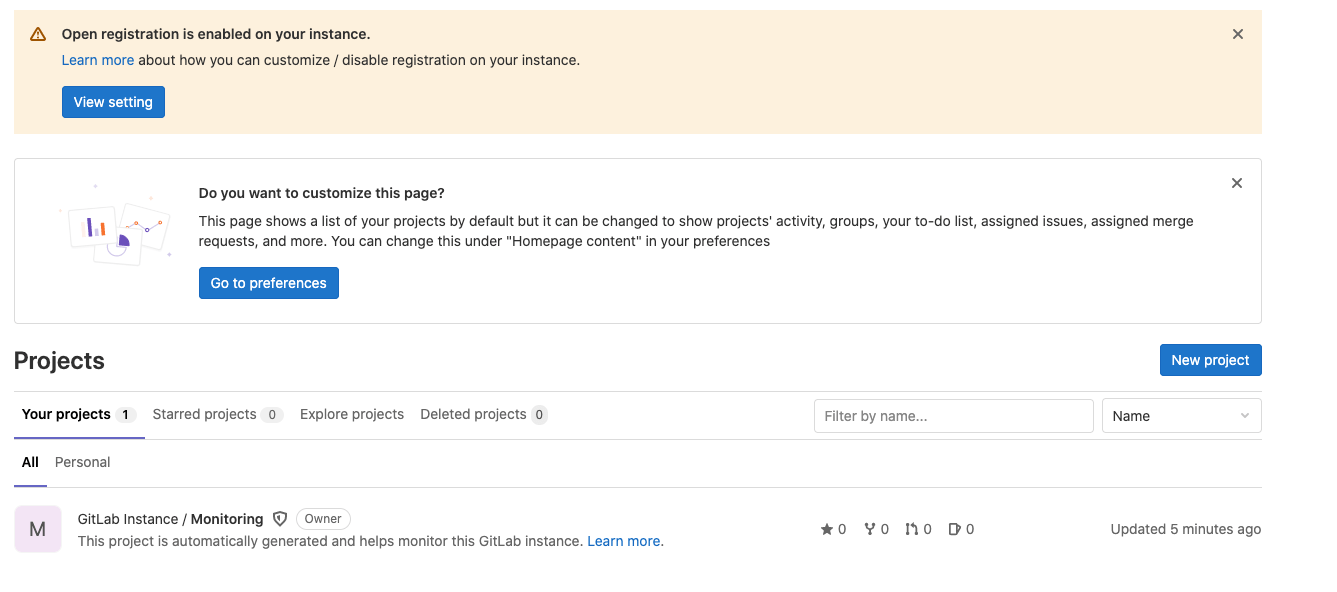Click the warning triangle icon in the banner
1337x592 pixels.
(x=38, y=34)
